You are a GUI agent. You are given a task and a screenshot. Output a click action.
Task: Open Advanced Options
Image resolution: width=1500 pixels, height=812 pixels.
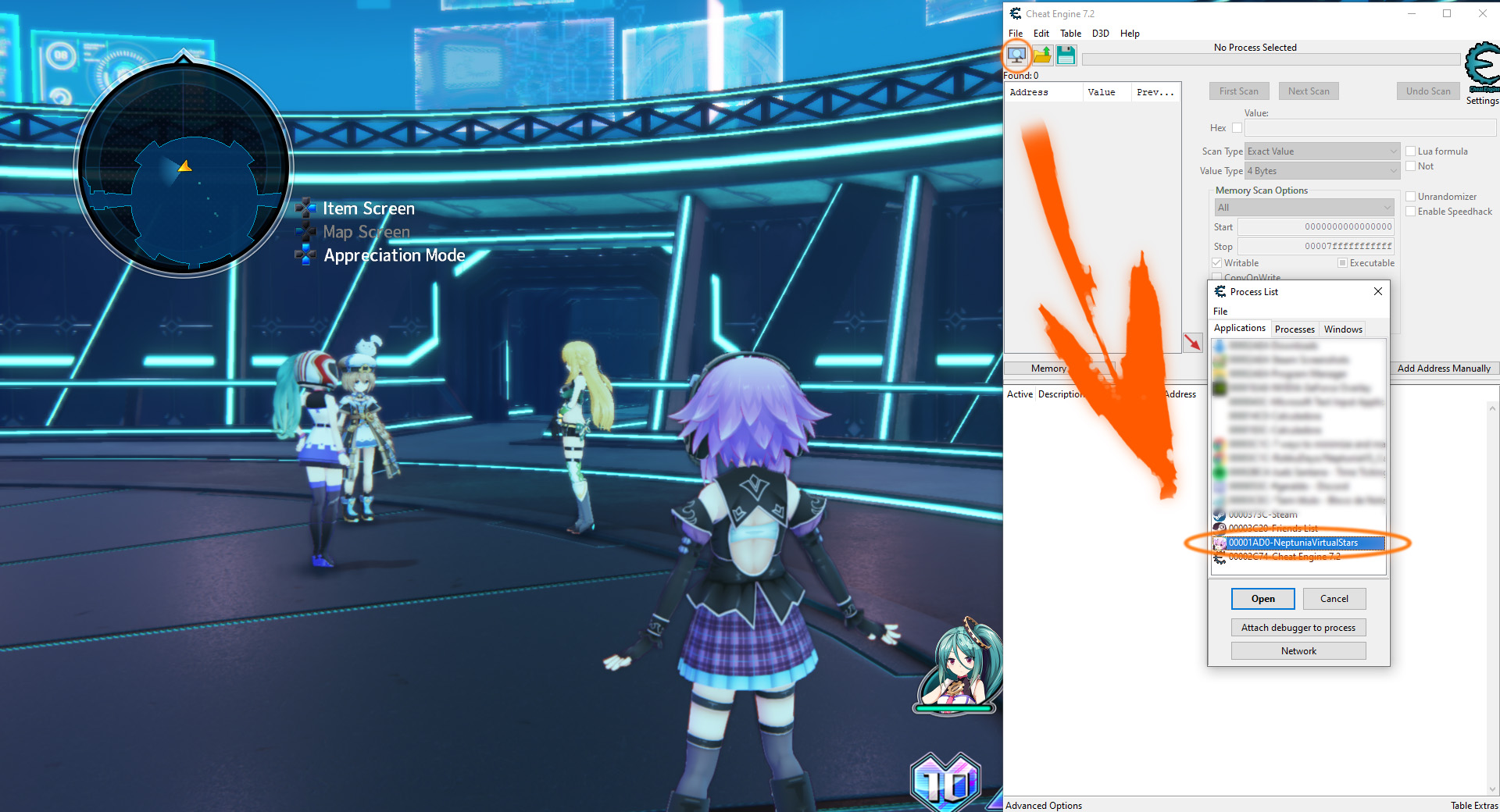click(x=1044, y=806)
